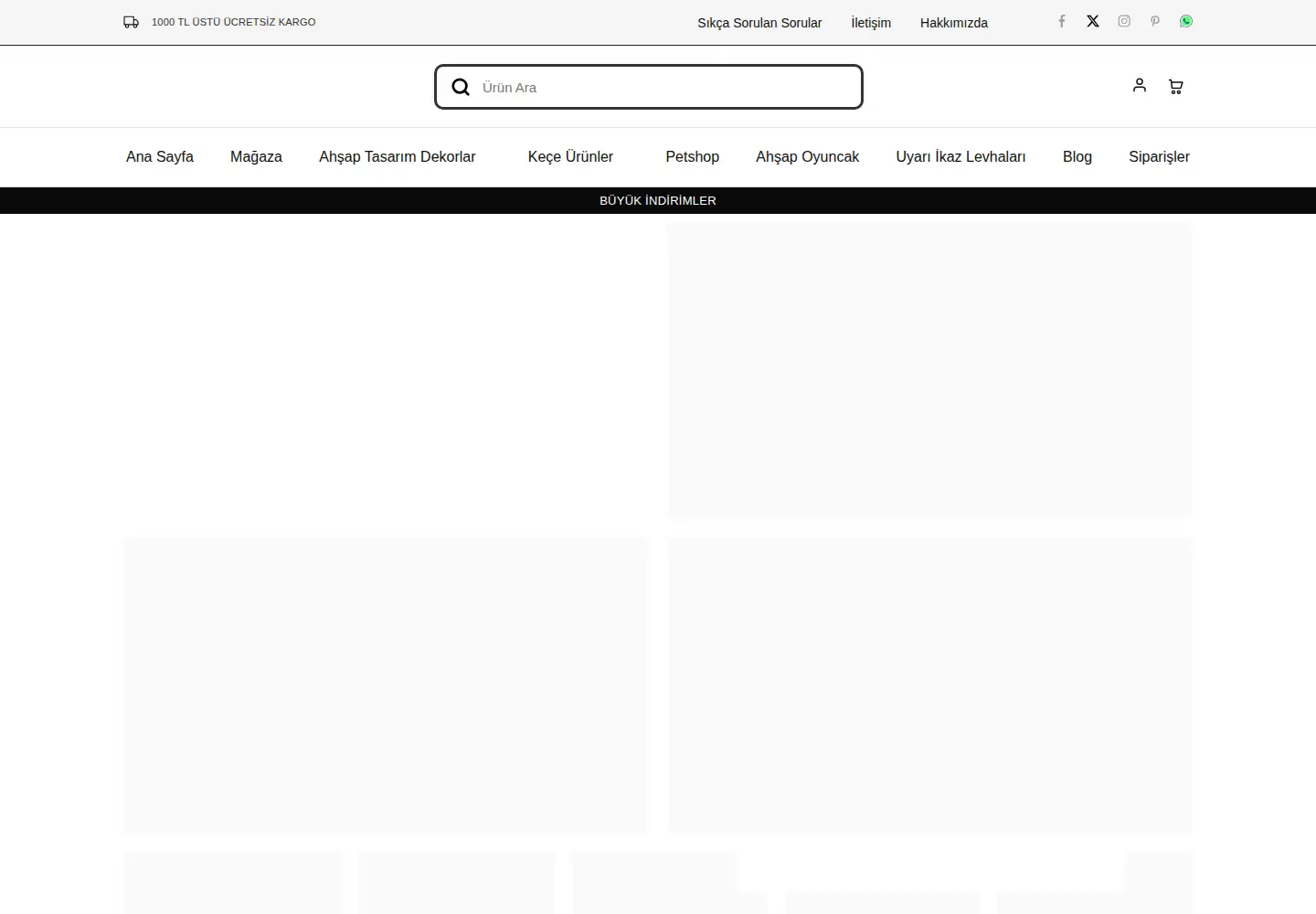Screen dimensions: 1316x914
Task: Open the İletişim link
Action: (x=871, y=23)
